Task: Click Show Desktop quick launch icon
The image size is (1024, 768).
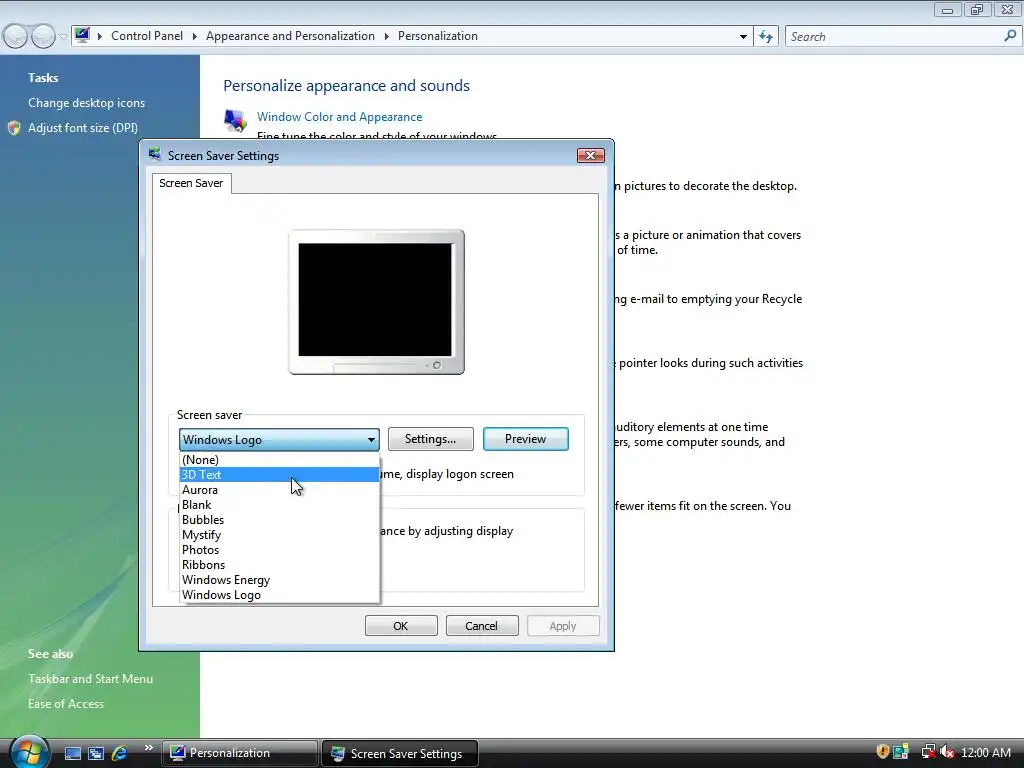Action: [x=72, y=753]
